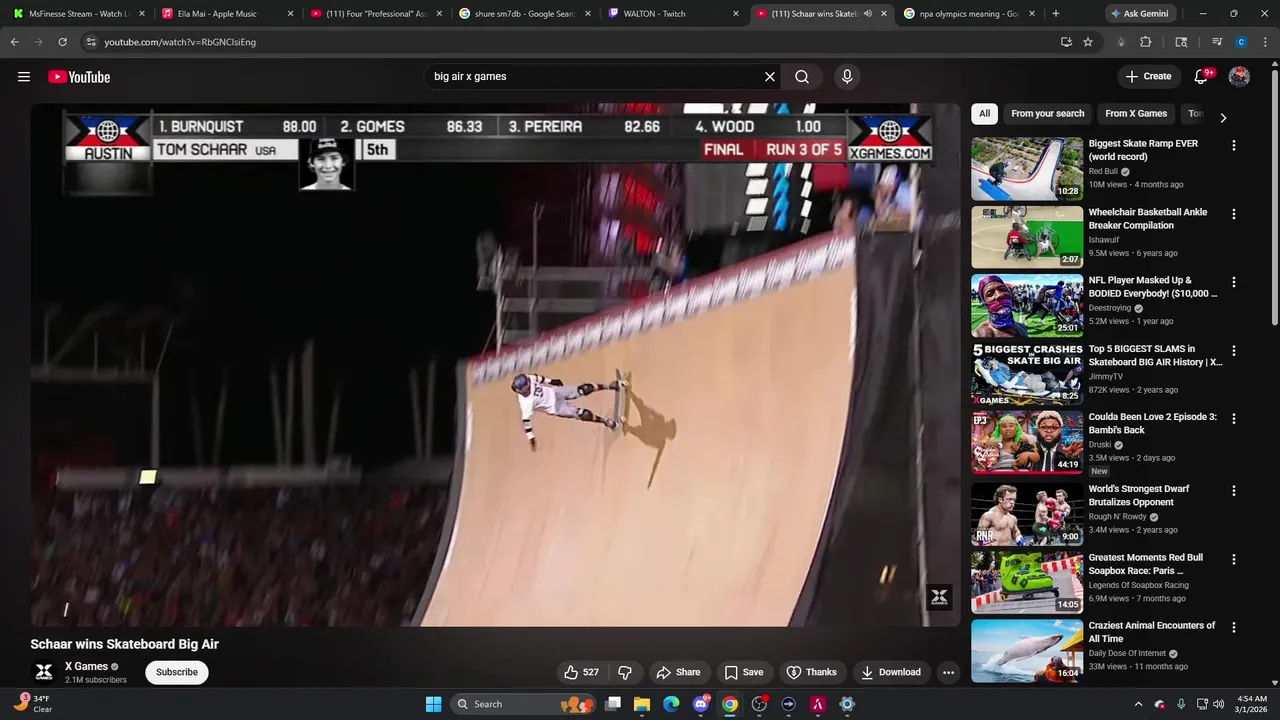The image size is (1280, 720).
Task: Open the YouTube account avatar menu
Action: pos(1239,76)
